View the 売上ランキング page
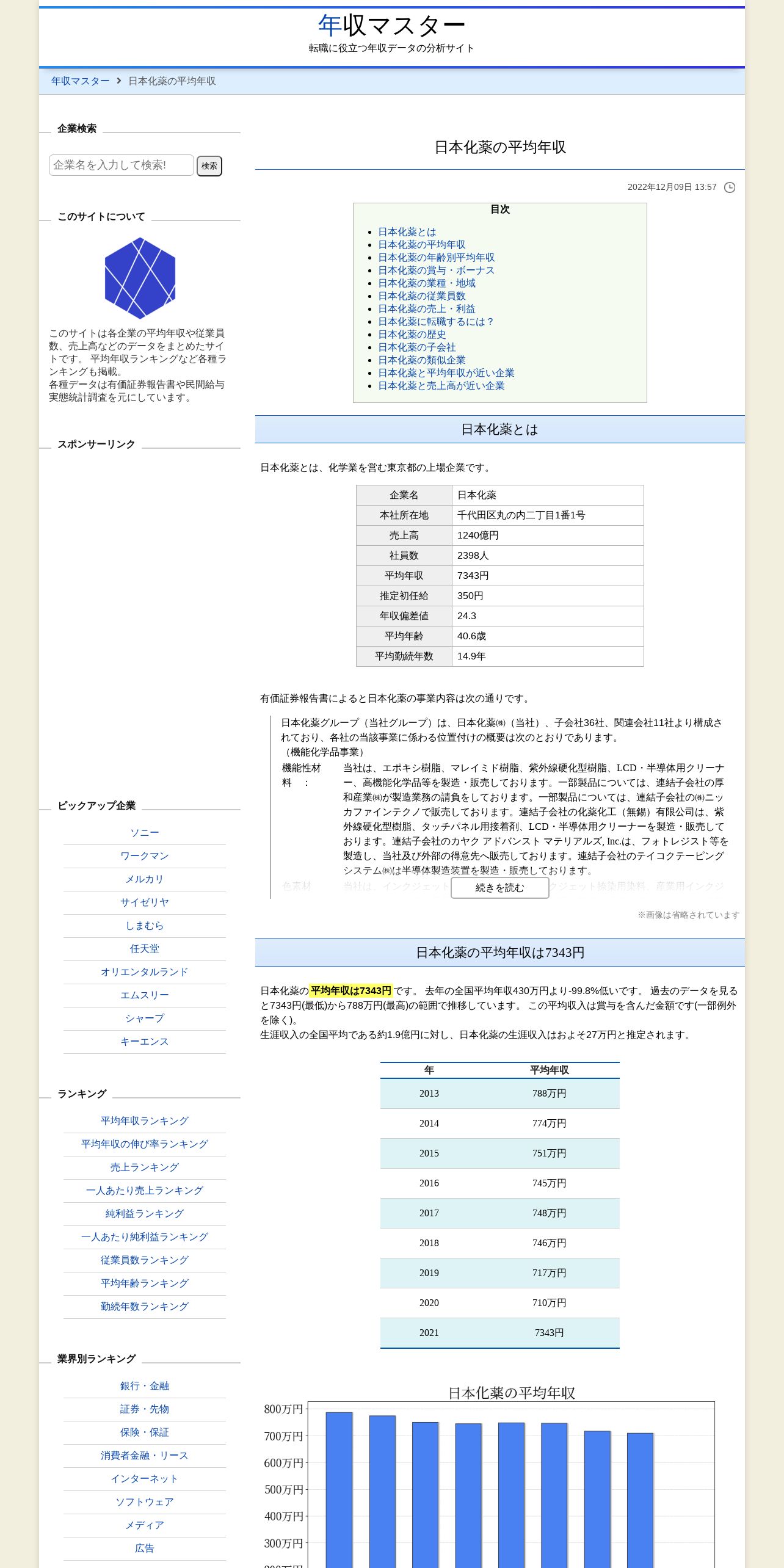Screen dimensions: 784x1568 point(145,1167)
